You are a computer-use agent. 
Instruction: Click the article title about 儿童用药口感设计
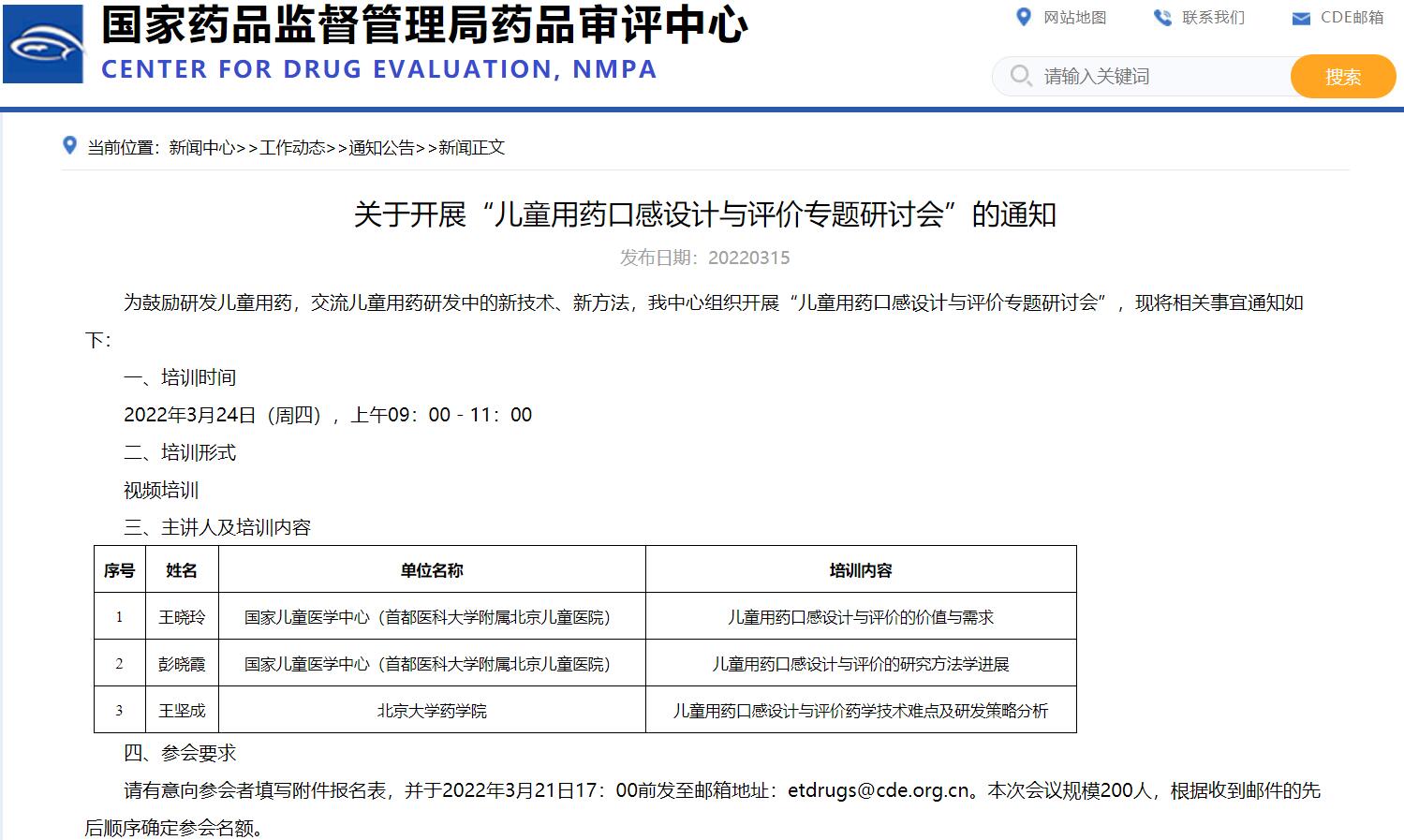704,214
